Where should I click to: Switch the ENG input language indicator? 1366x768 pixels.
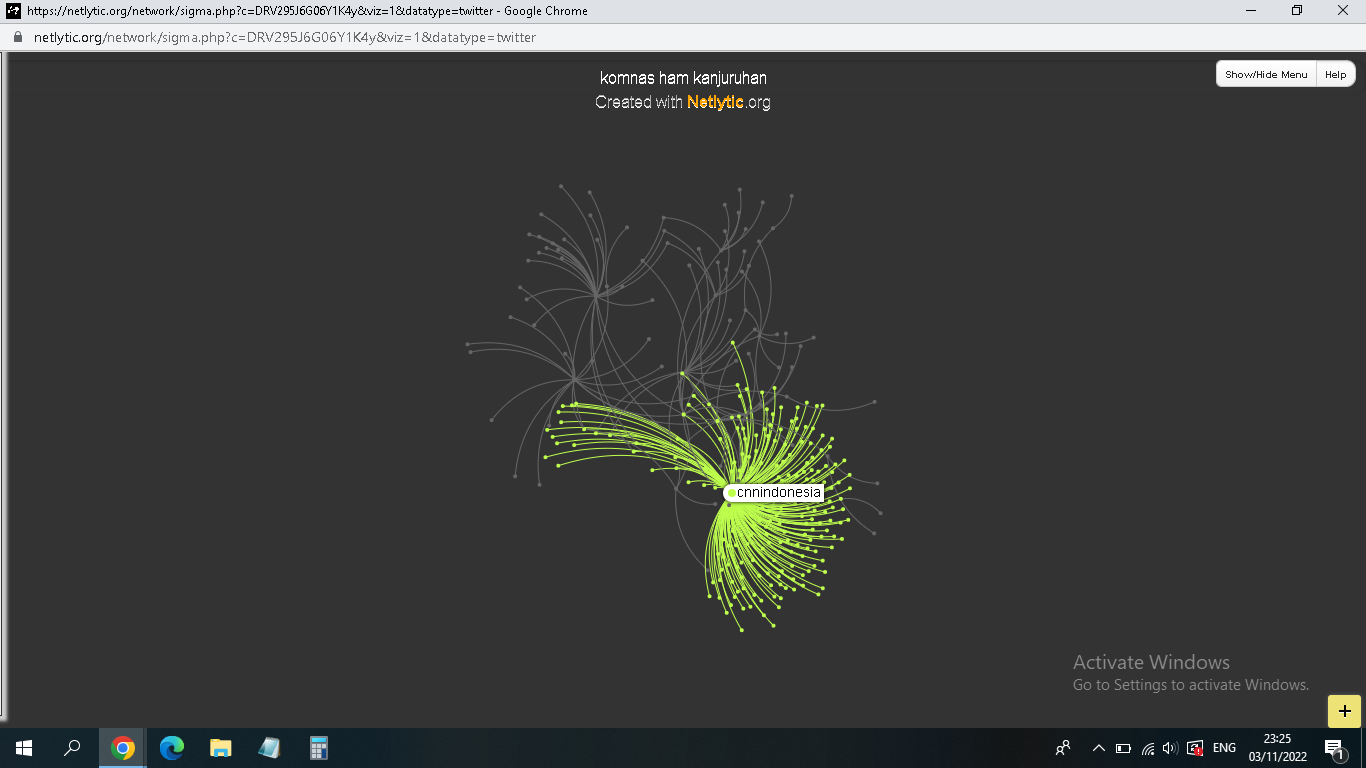[x=1224, y=748]
